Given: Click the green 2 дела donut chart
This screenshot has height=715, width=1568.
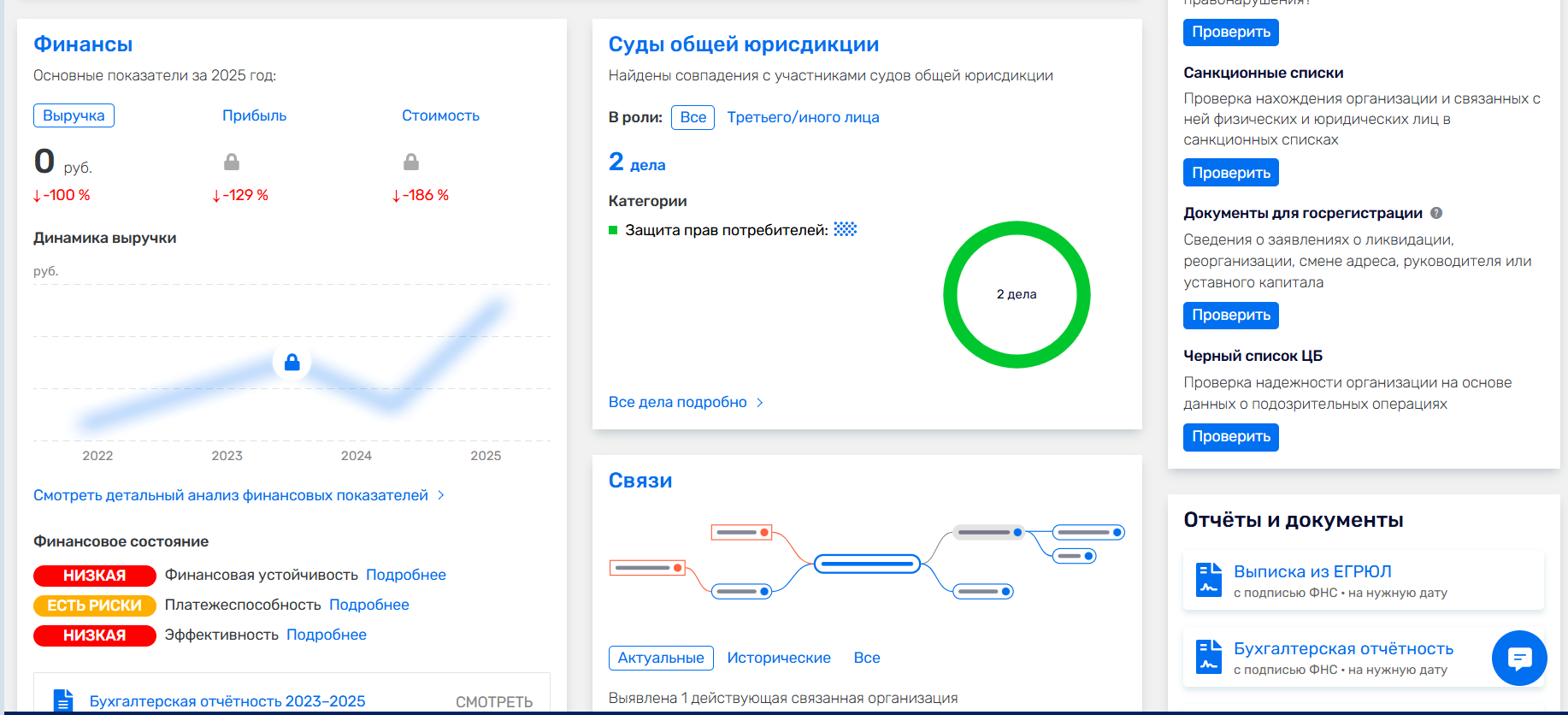Looking at the screenshot, I should pyautogui.click(x=1017, y=294).
